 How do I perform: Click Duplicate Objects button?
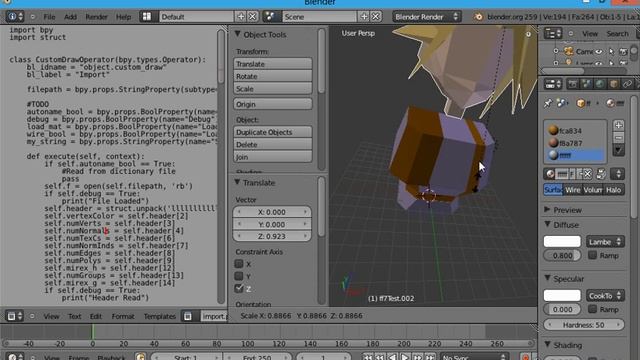tap(273, 132)
